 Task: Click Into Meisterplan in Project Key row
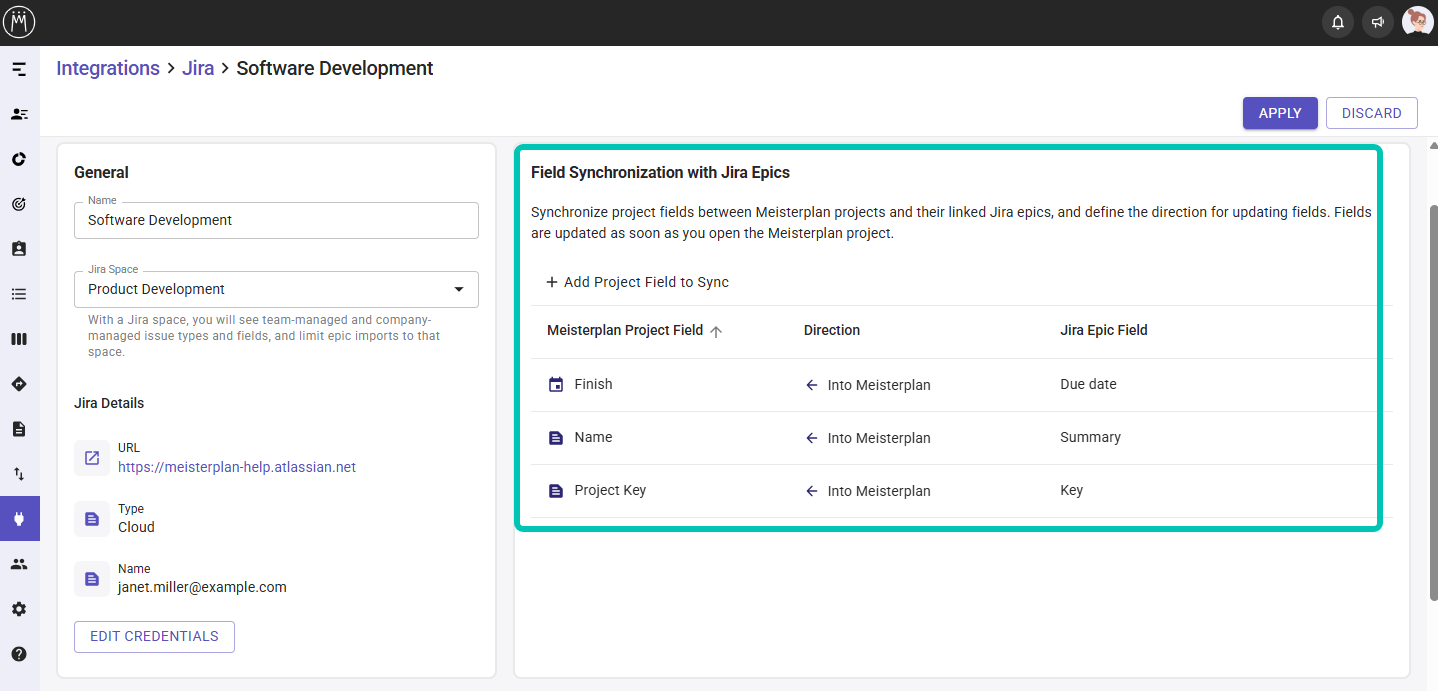coord(879,491)
